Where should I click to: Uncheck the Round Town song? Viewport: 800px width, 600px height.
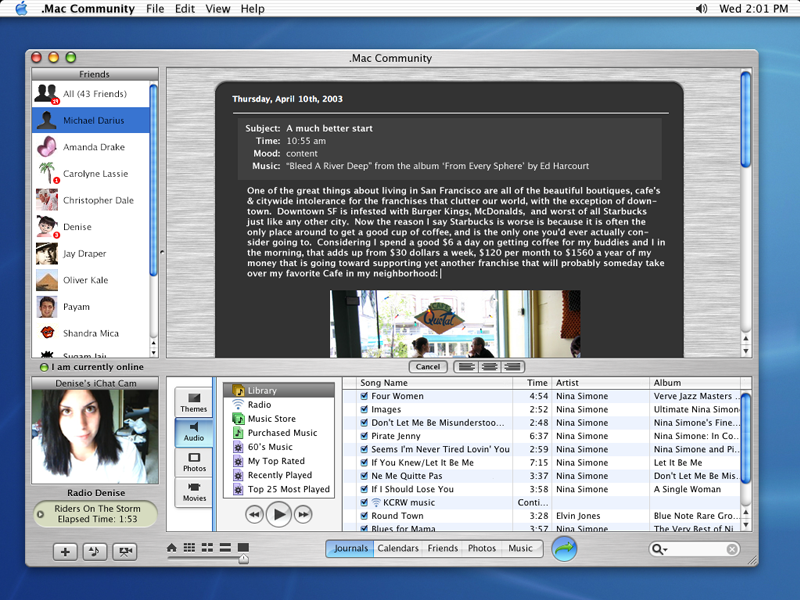tap(364, 515)
